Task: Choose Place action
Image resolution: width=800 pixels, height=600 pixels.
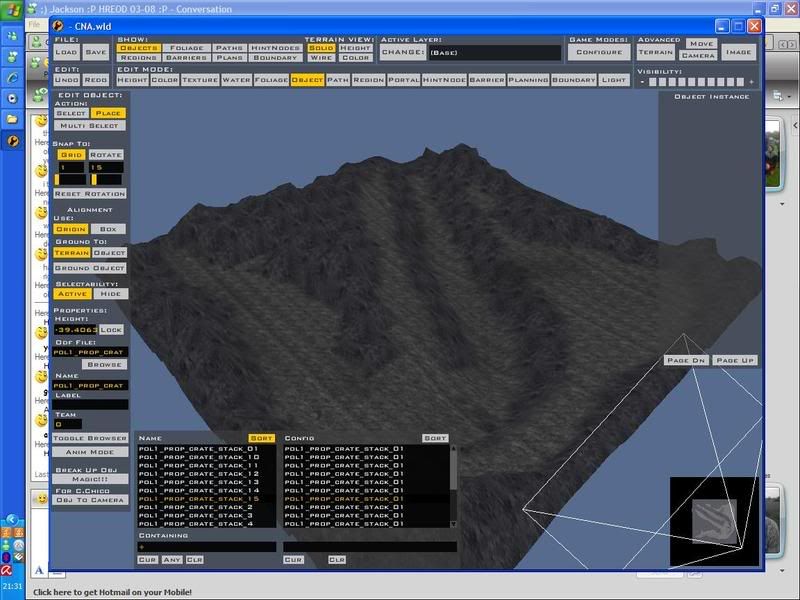Action: 108,113
